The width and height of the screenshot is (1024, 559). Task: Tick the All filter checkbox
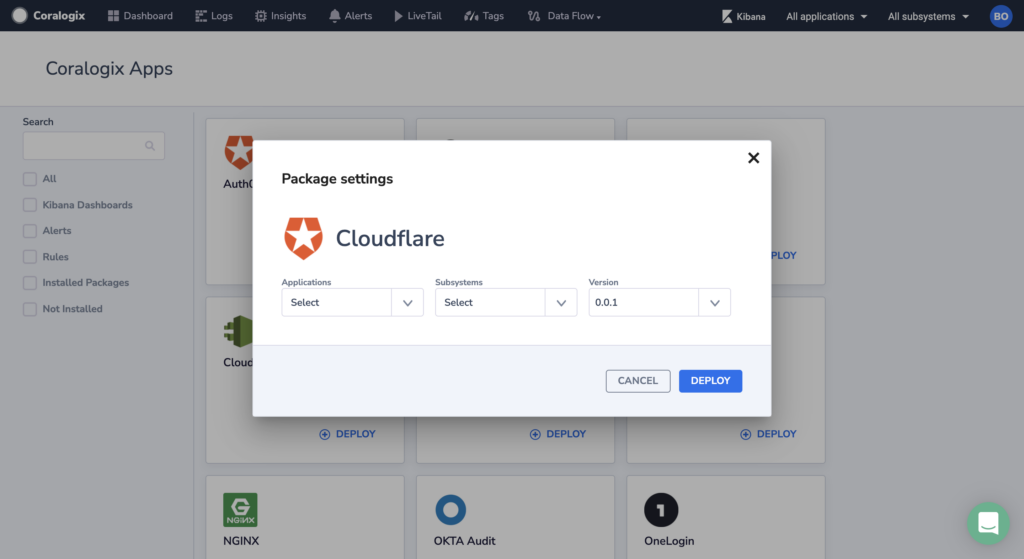coord(29,179)
